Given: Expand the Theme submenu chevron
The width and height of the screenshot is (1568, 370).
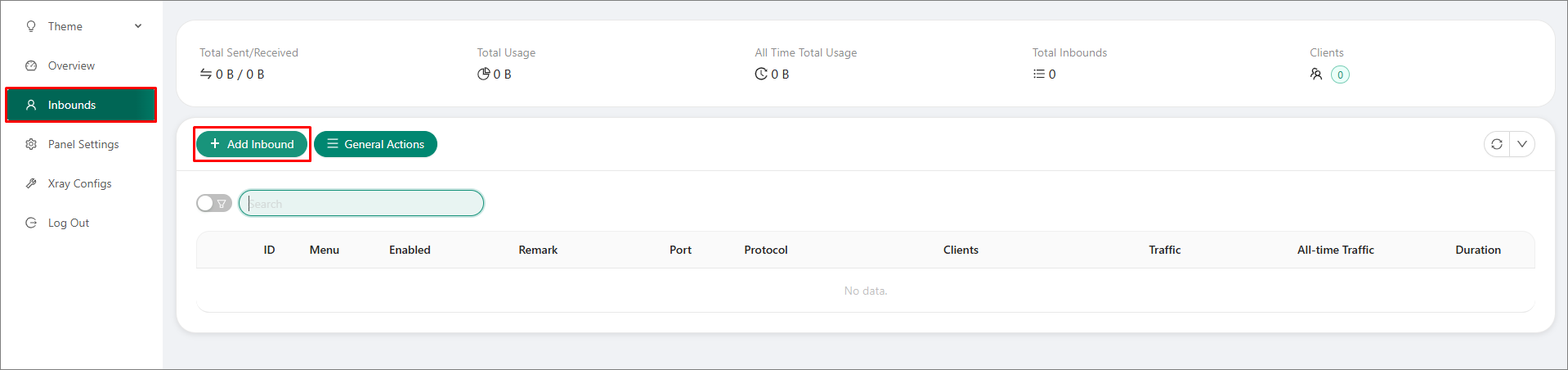Looking at the screenshot, I should point(138,26).
